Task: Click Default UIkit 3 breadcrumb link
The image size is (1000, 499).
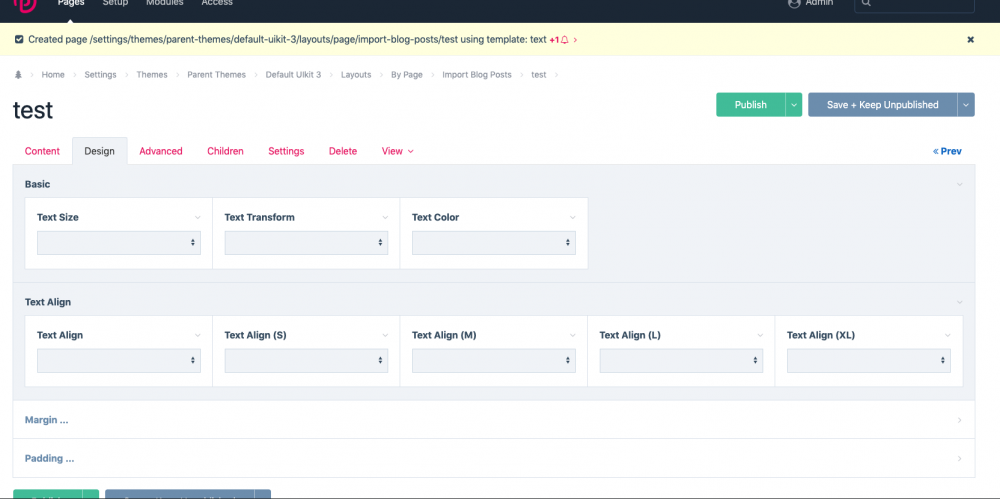Action: click(x=293, y=75)
